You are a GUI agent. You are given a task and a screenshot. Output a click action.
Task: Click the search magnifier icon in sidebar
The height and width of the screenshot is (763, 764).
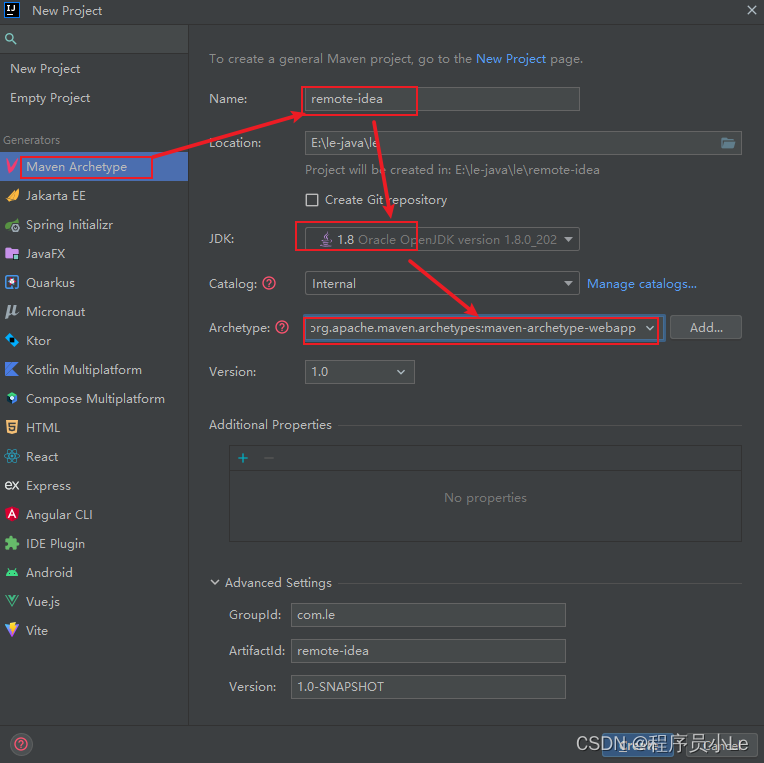pos(11,39)
